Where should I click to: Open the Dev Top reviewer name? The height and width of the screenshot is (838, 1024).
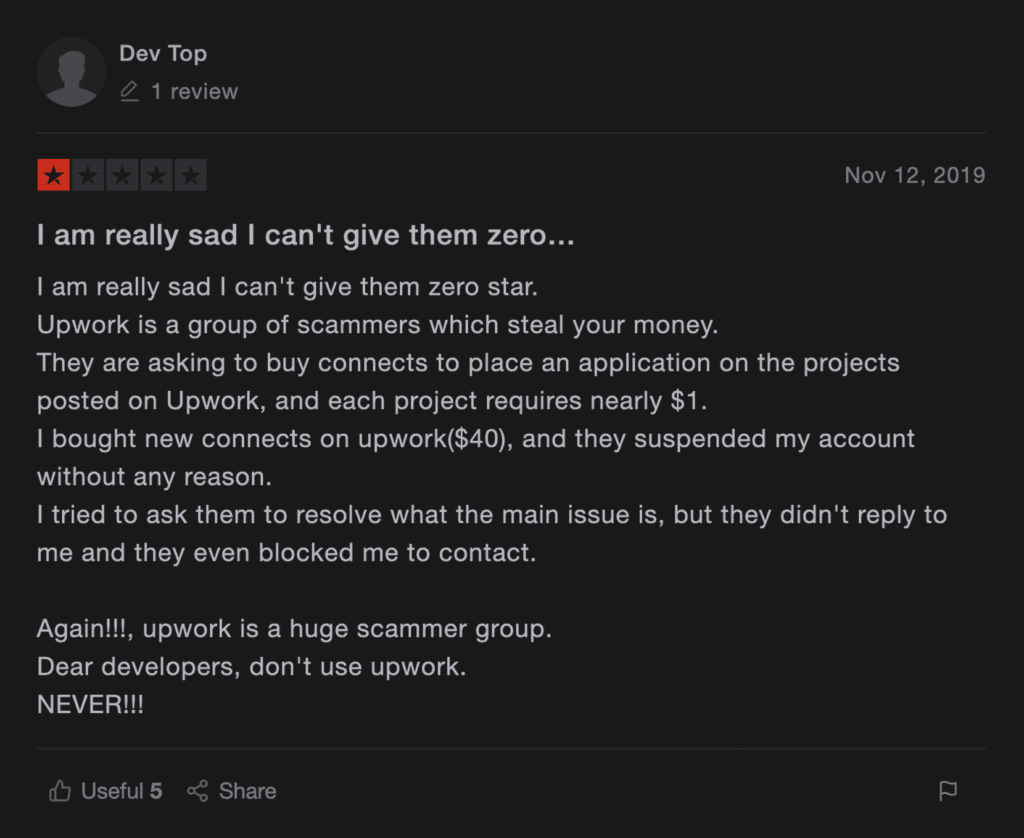pyautogui.click(x=163, y=53)
